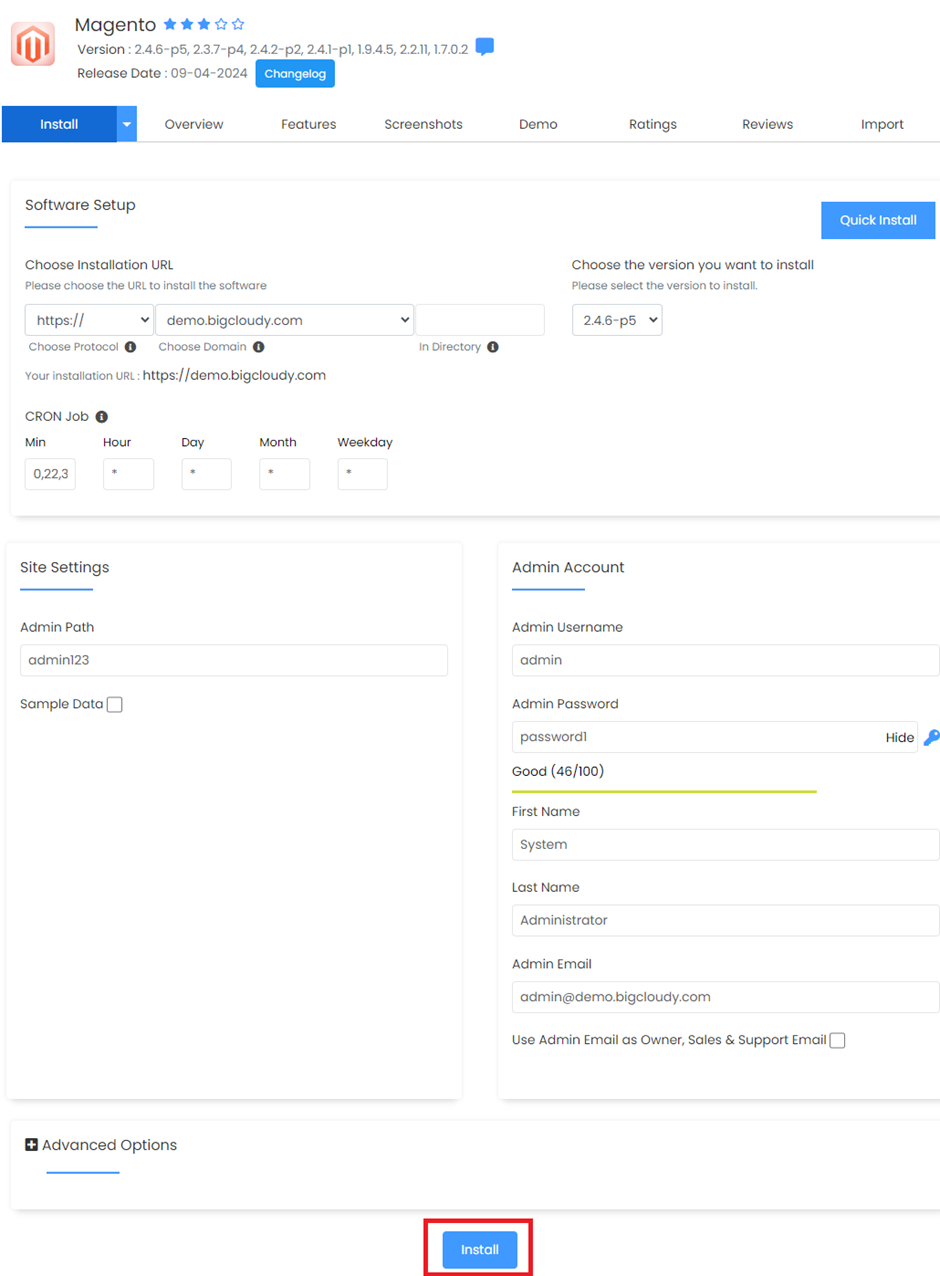Click the In Directory input field

pos(480,319)
